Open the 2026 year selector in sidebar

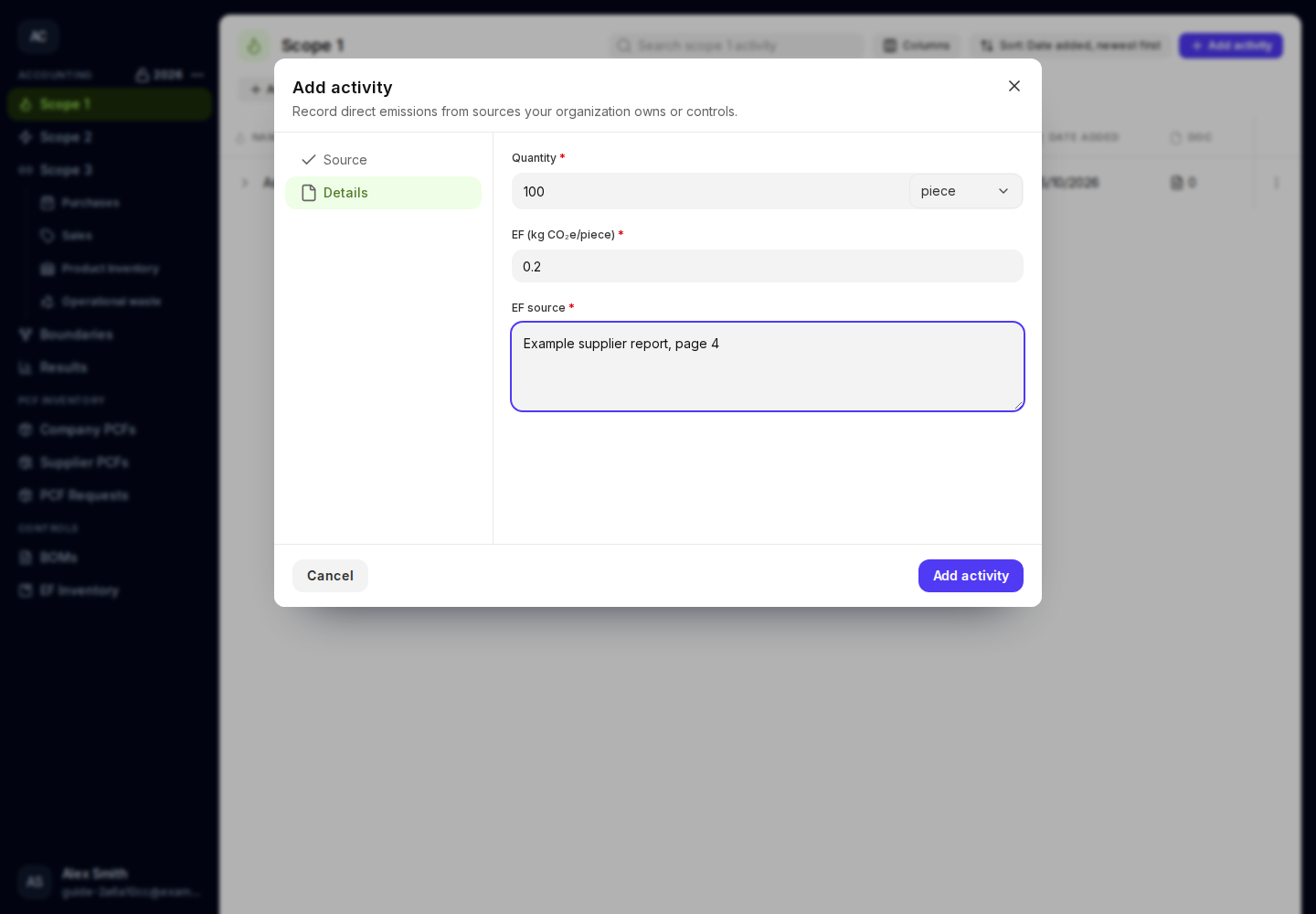click(159, 75)
